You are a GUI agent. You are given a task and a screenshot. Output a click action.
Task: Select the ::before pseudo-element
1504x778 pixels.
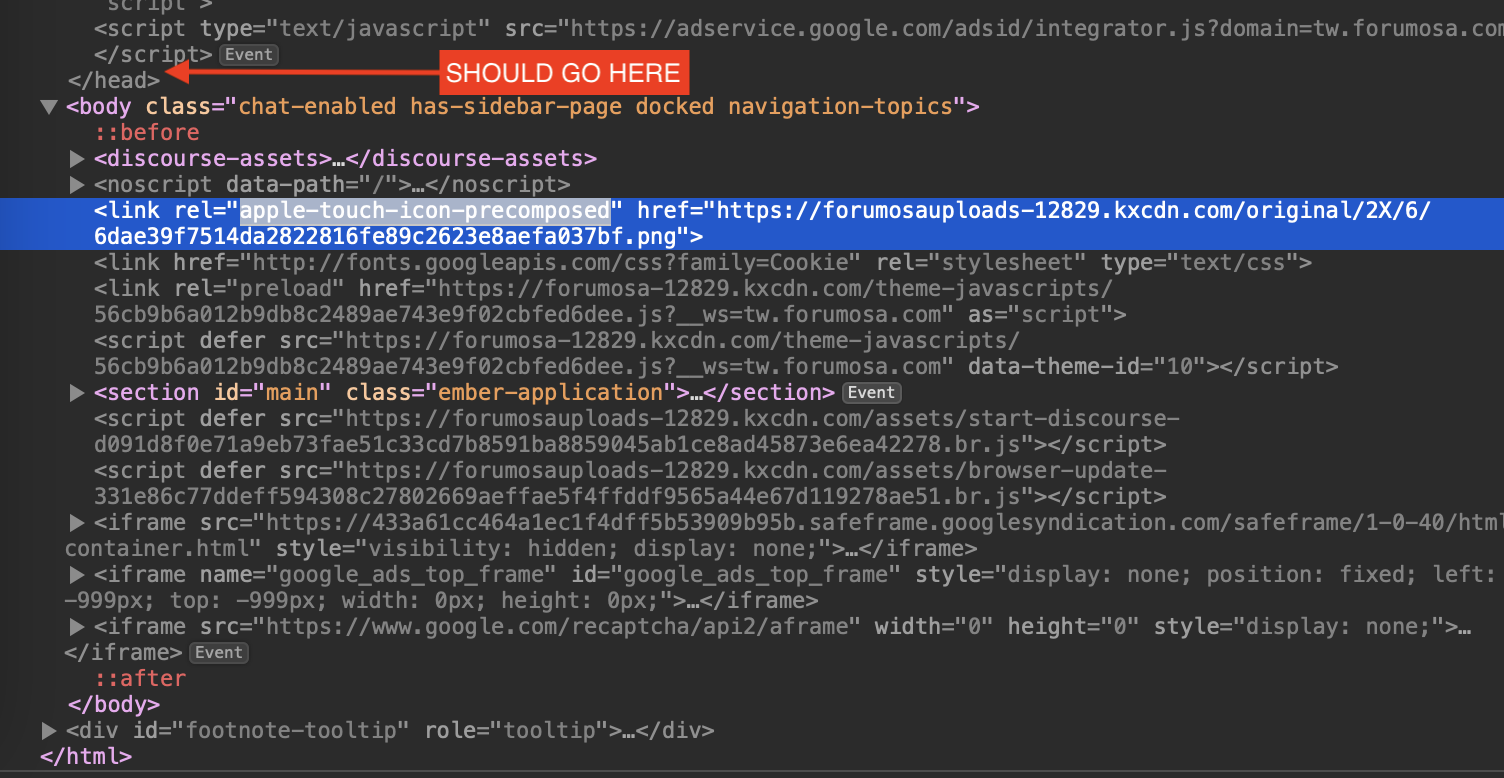(x=147, y=133)
